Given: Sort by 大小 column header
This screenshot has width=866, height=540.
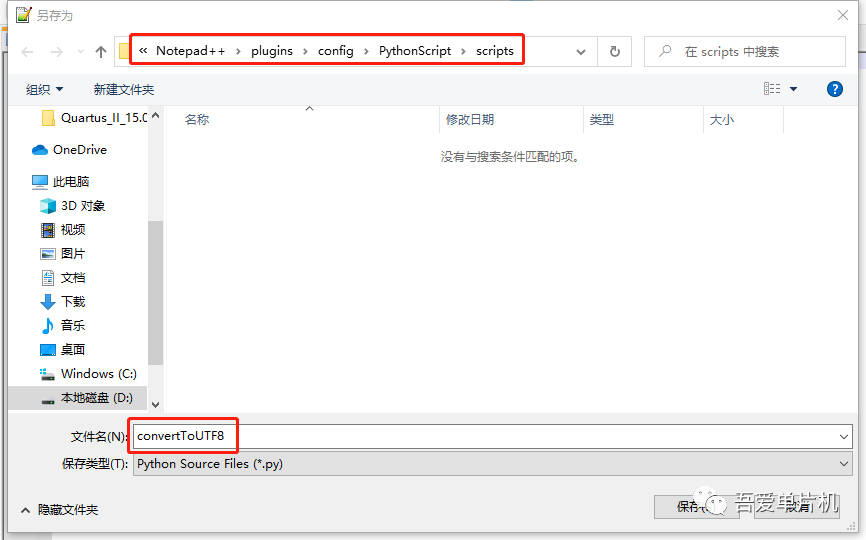Looking at the screenshot, I should click(721, 119).
